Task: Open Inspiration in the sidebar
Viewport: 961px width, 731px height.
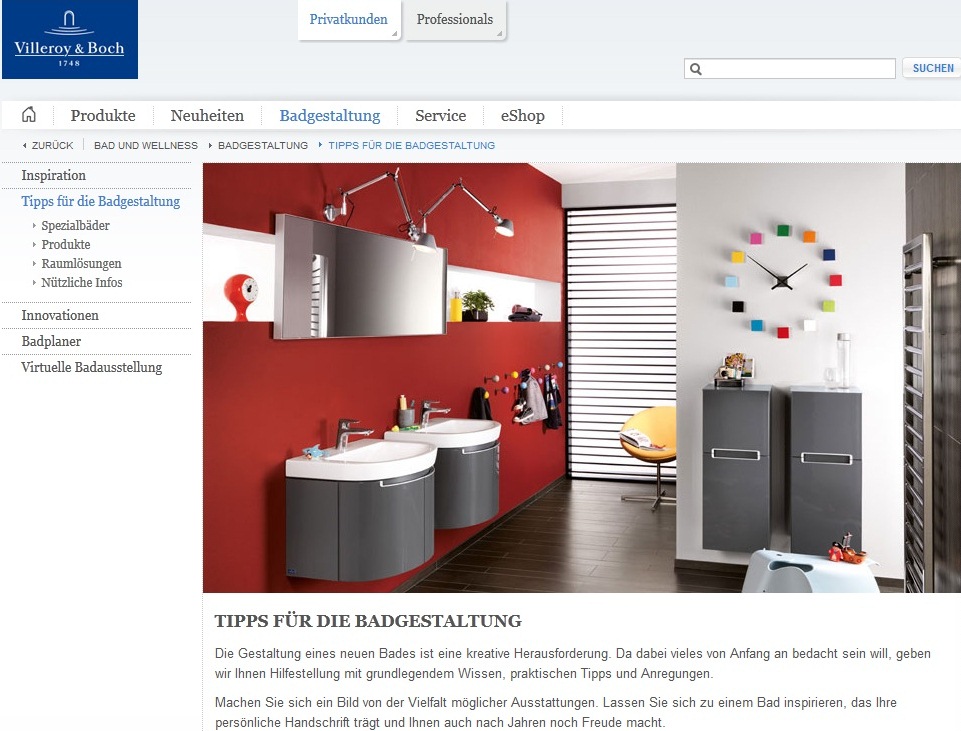Action: [54, 175]
